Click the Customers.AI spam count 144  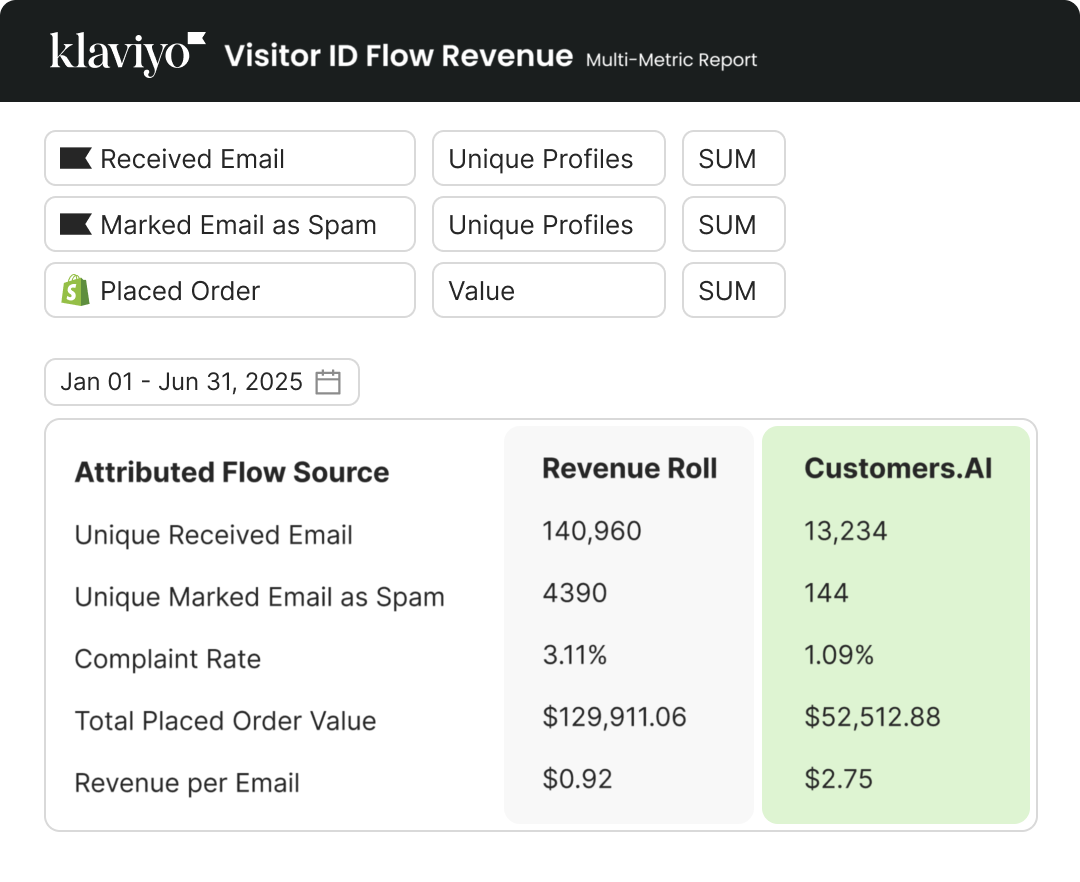(x=827, y=593)
